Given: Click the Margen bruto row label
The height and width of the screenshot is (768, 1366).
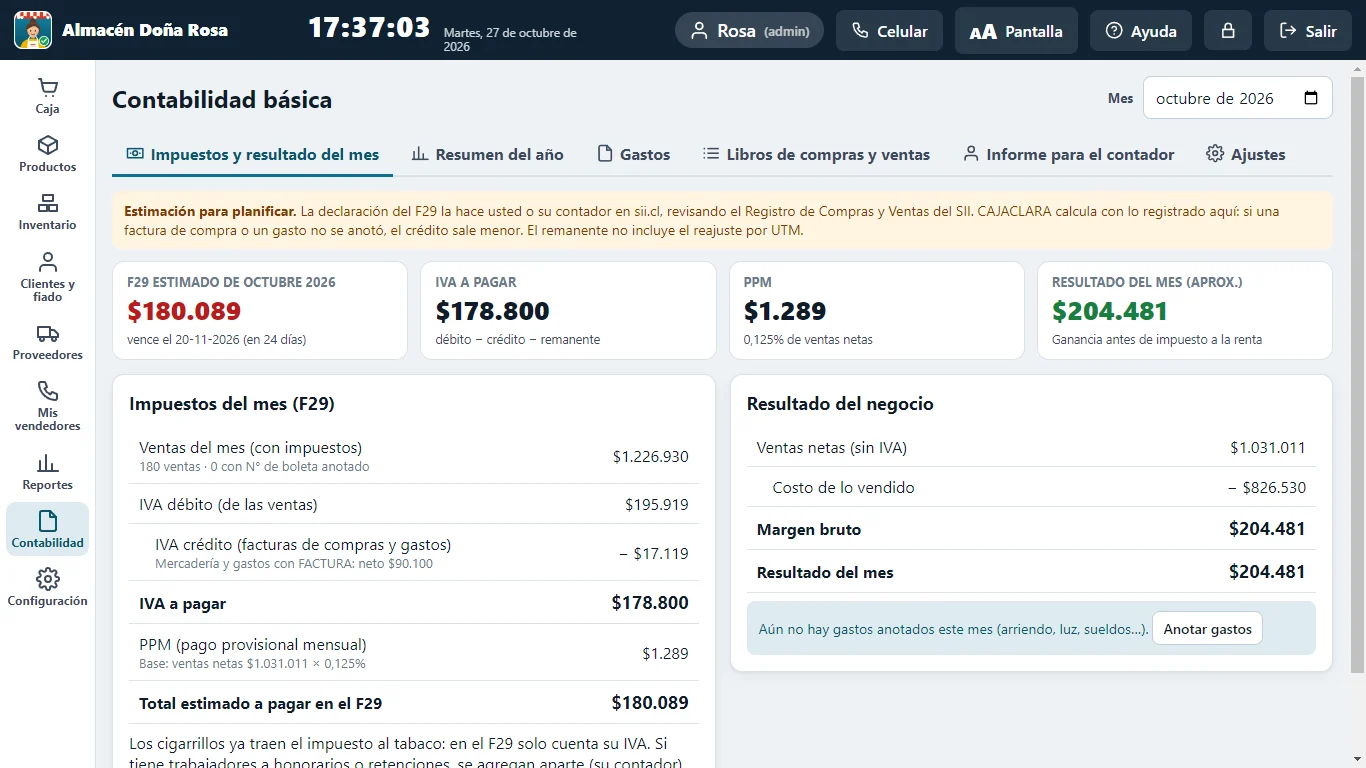Looking at the screenshot, I should coord(809,530).
